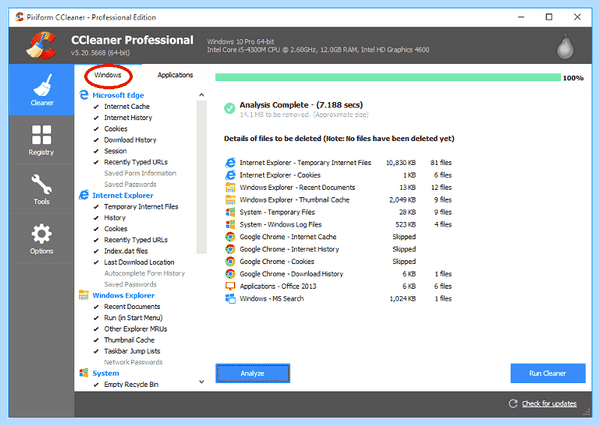The image size is (600, 426).
Task: Click Chrome icon beside Google Chrome - Internet Cache
Action: pyautogui.click(x=230, y=237)
